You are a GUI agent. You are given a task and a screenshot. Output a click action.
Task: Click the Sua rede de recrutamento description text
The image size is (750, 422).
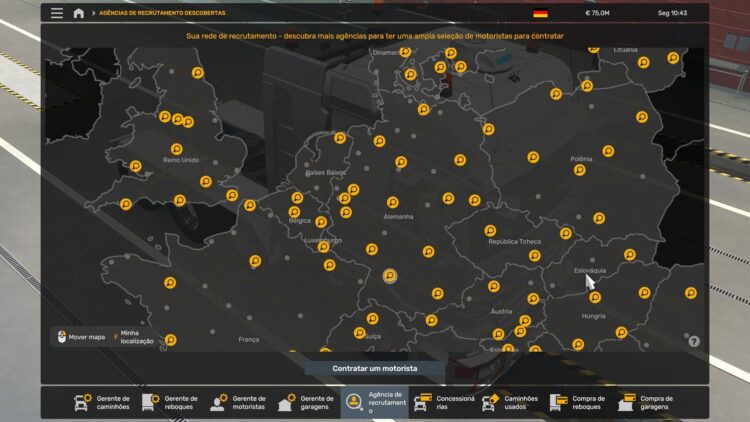coord(375,36)
